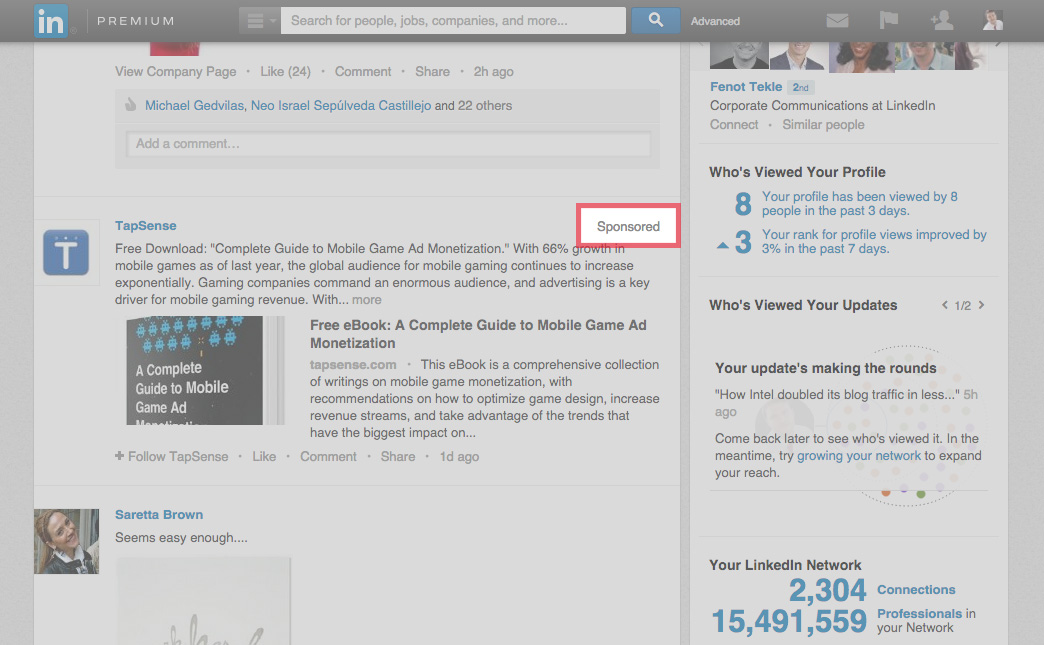
Task: Click the add connections icon
Action: point(940,21)
